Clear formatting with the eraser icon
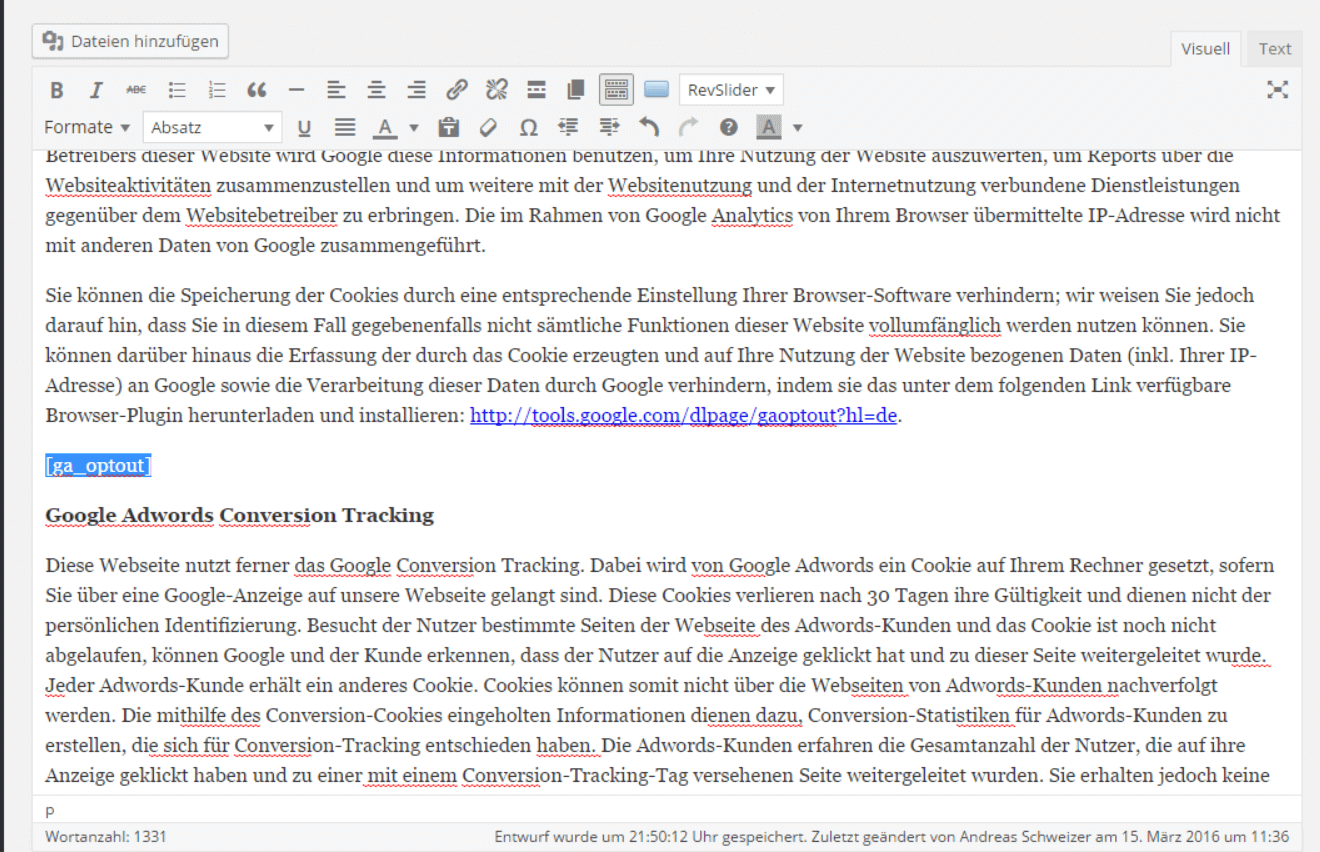 tap(489, 127)
